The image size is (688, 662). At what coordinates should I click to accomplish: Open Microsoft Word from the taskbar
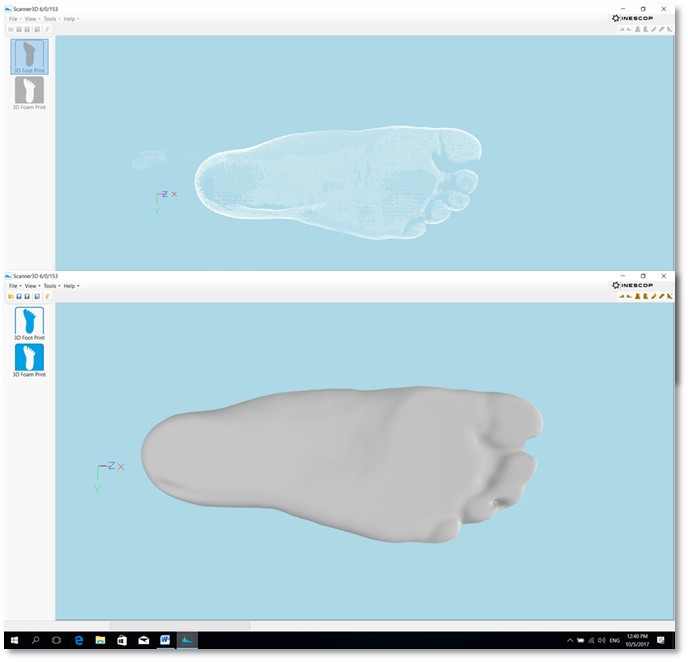165,639
